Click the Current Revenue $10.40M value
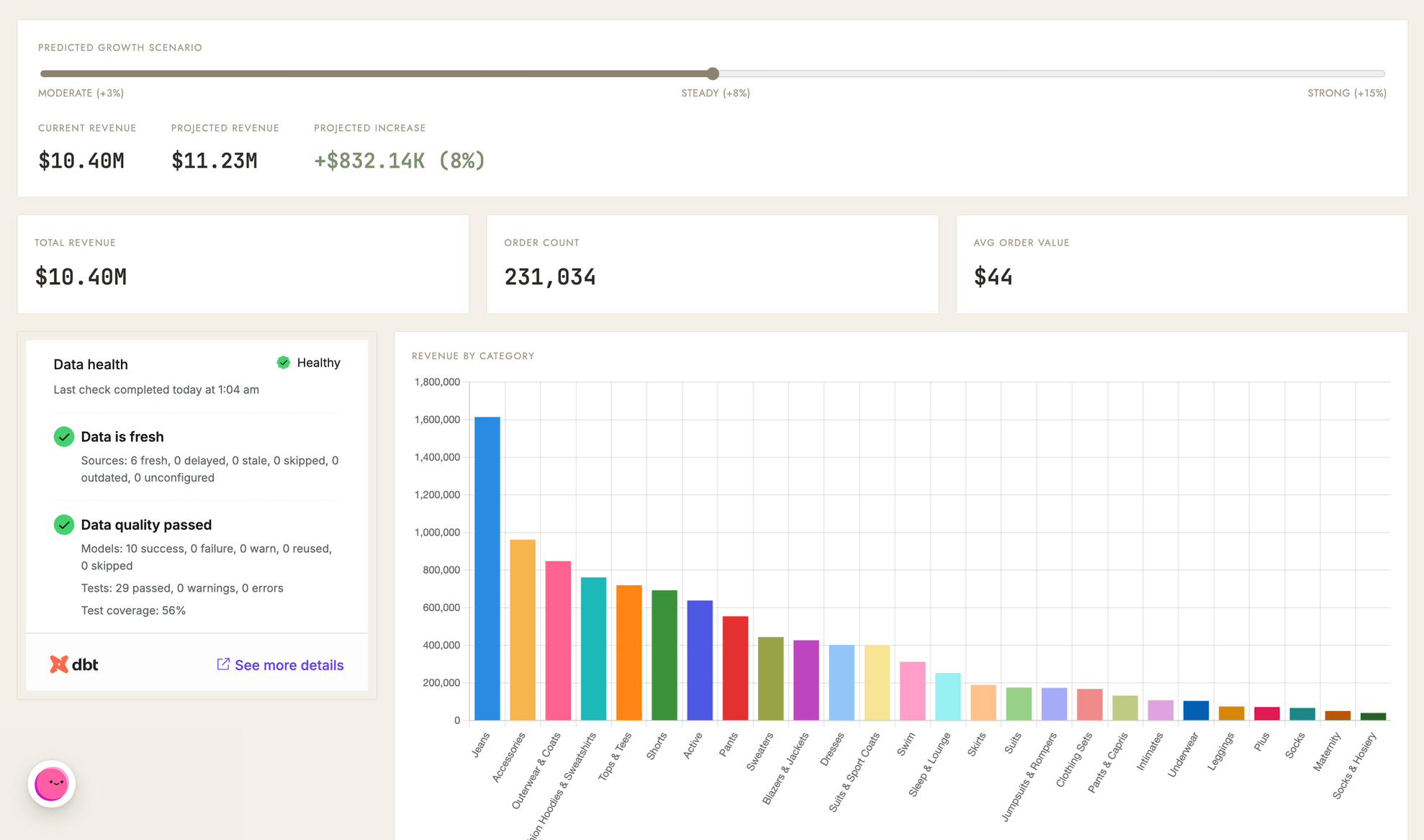1424x840 pixels. click(81, 161)
